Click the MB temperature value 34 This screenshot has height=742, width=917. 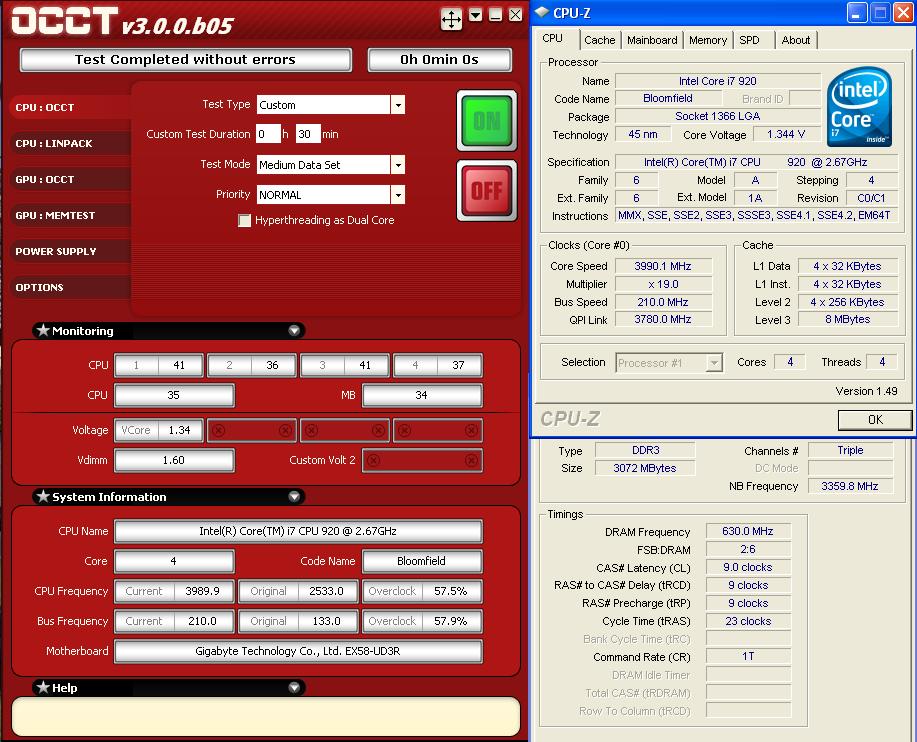coord(422,395)
